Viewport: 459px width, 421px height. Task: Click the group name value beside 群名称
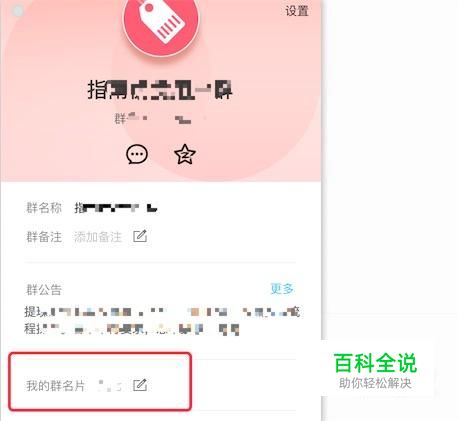[x=116, y=208]
